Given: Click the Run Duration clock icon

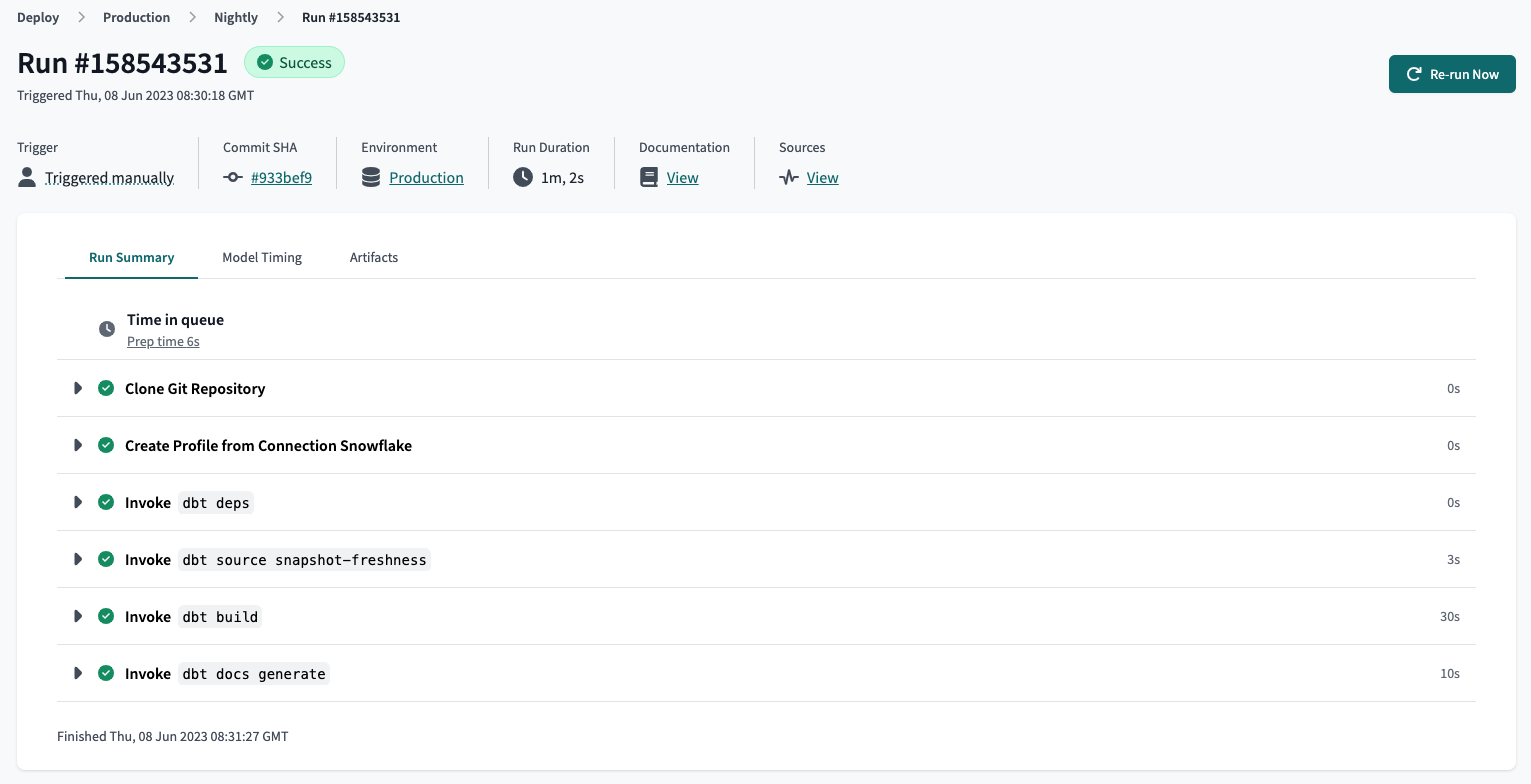Looking at the screenshot, I should coord(522,177).
